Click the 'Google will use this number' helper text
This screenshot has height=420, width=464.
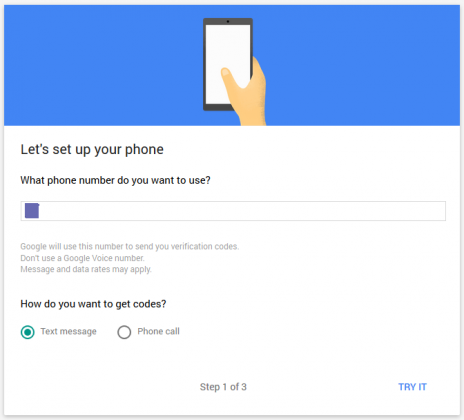pyautogui.click(x=130, y=246)
